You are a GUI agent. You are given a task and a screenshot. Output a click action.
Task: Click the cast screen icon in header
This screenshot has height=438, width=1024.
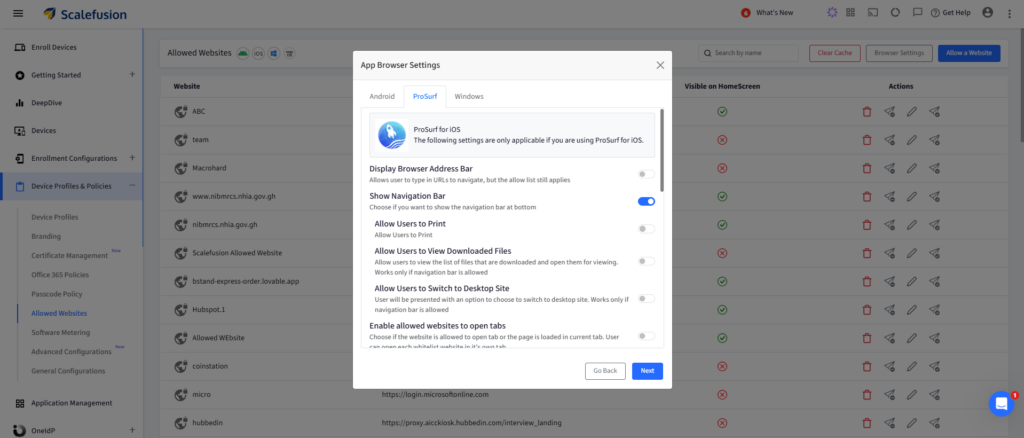pyautogui.click(x=872, y=12)
